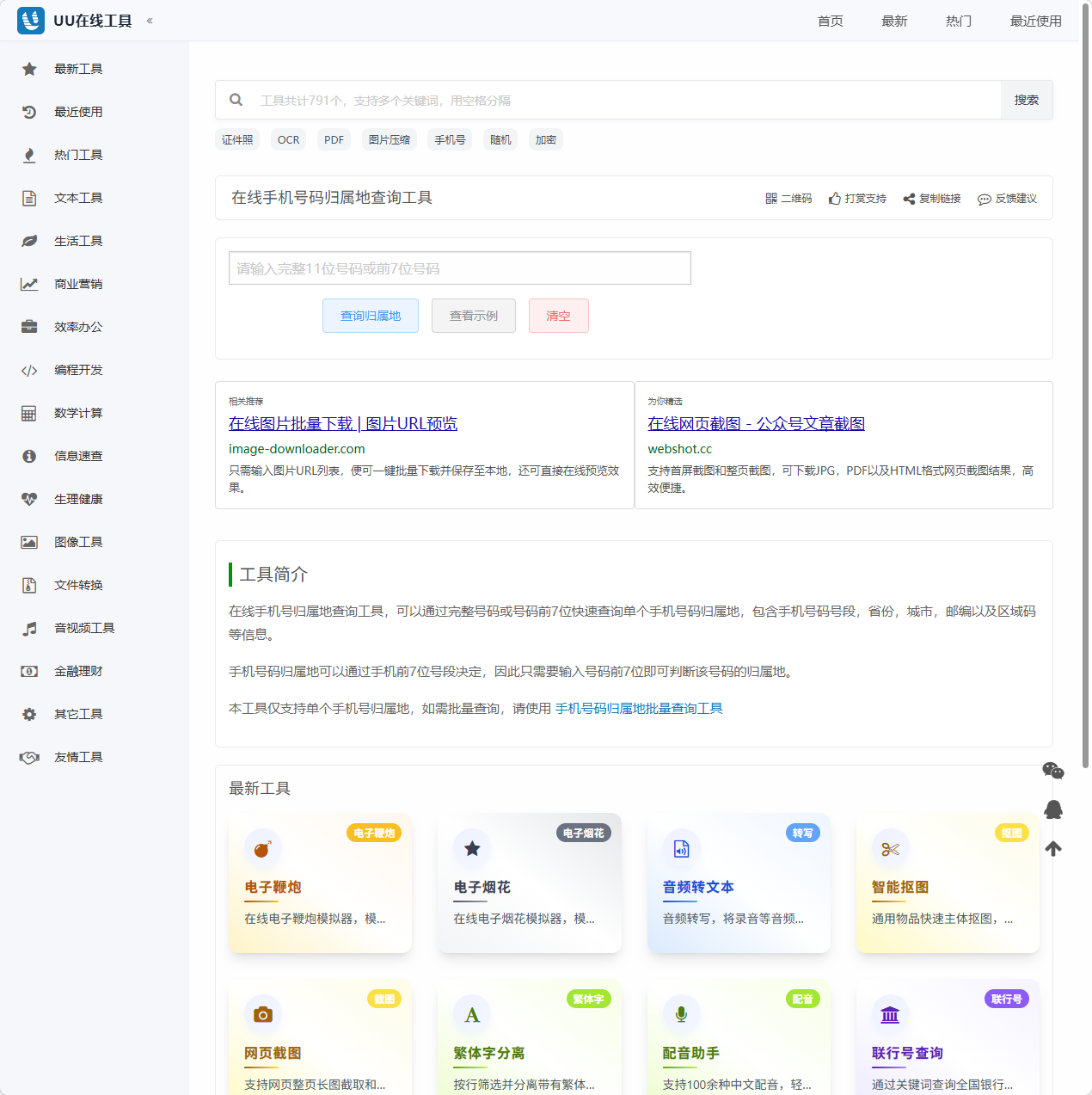
Task: Click the back-to-top arrow icon
Action: coord(1053,848)
